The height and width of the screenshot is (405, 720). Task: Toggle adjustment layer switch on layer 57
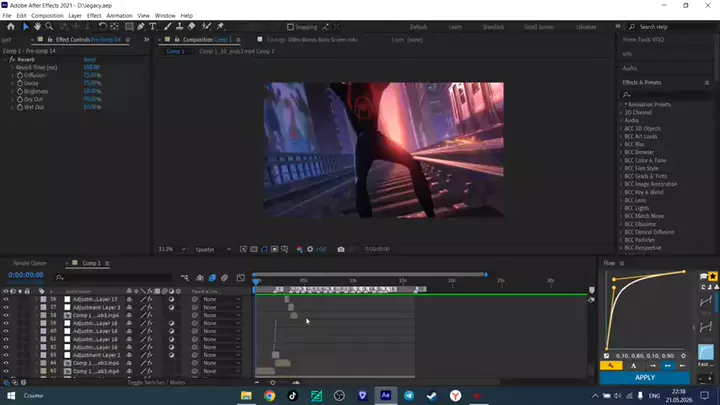[x=171, y=307]
